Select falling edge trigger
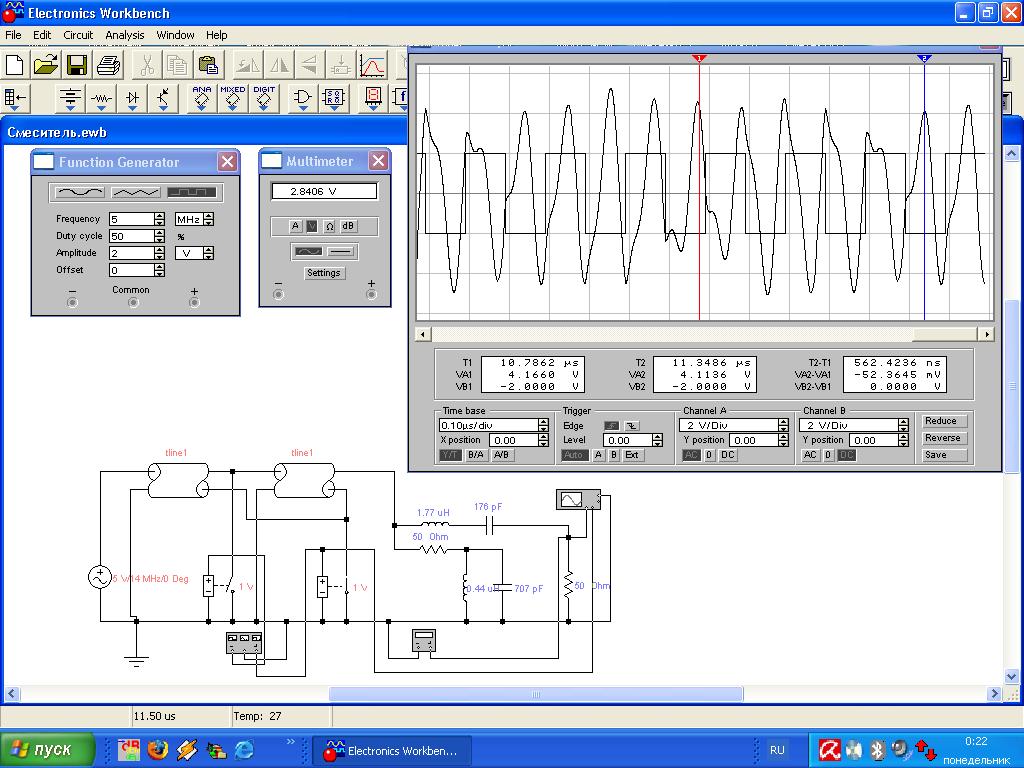 coord(632,426)
